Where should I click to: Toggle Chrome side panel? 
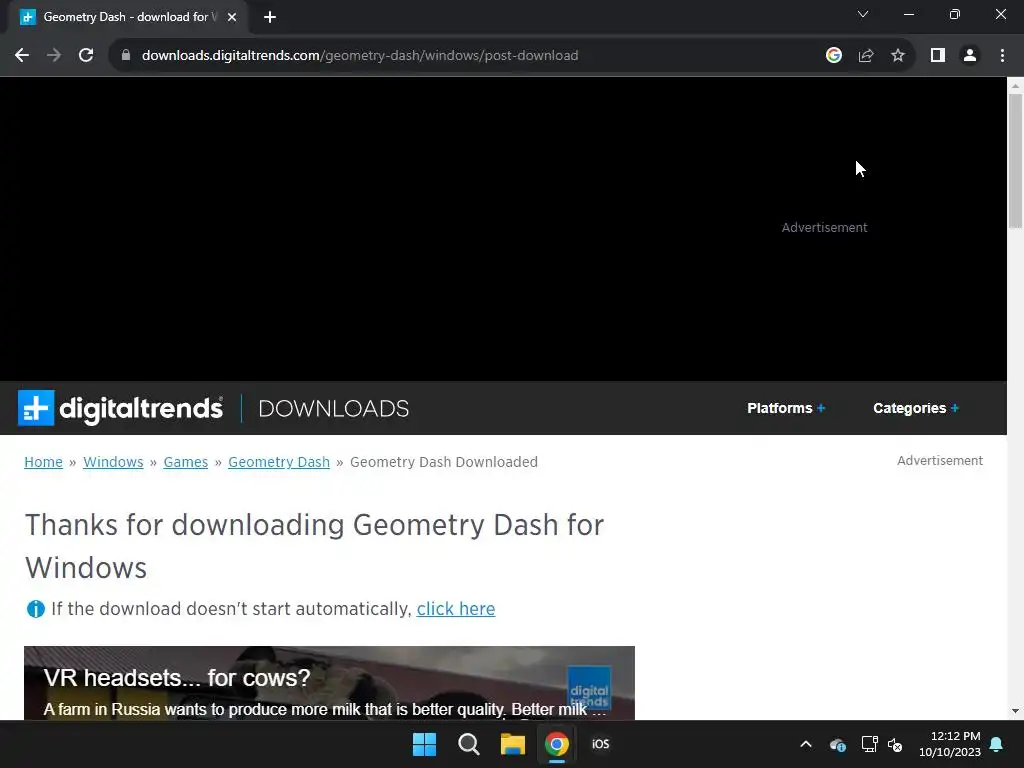point(938,56)
